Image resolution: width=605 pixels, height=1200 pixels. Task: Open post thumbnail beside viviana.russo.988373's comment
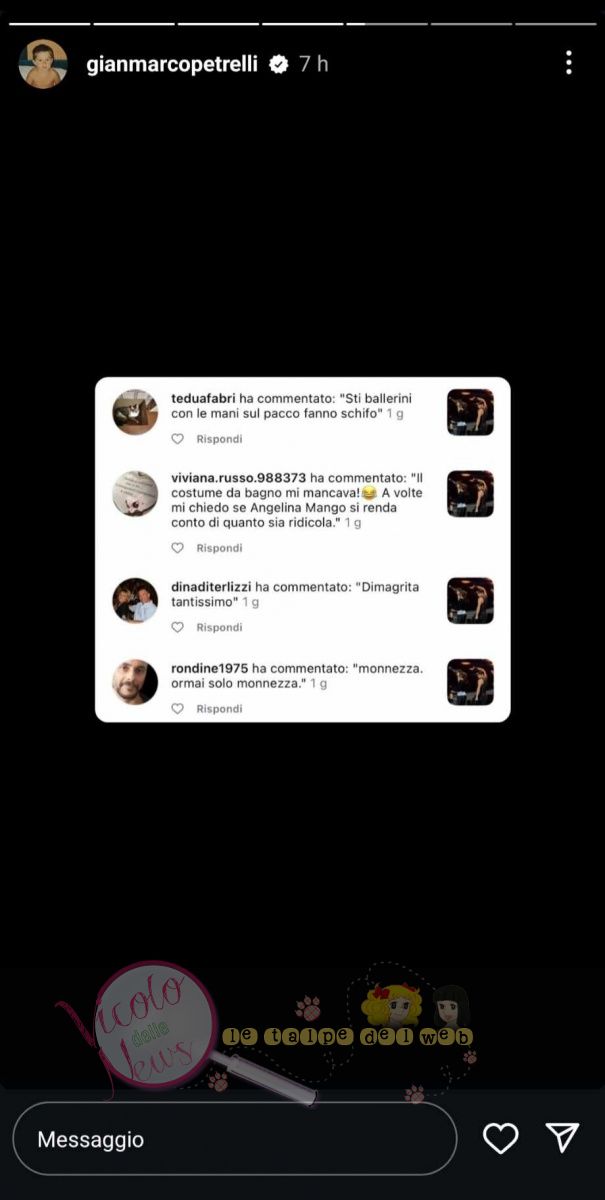coord(470,494)
